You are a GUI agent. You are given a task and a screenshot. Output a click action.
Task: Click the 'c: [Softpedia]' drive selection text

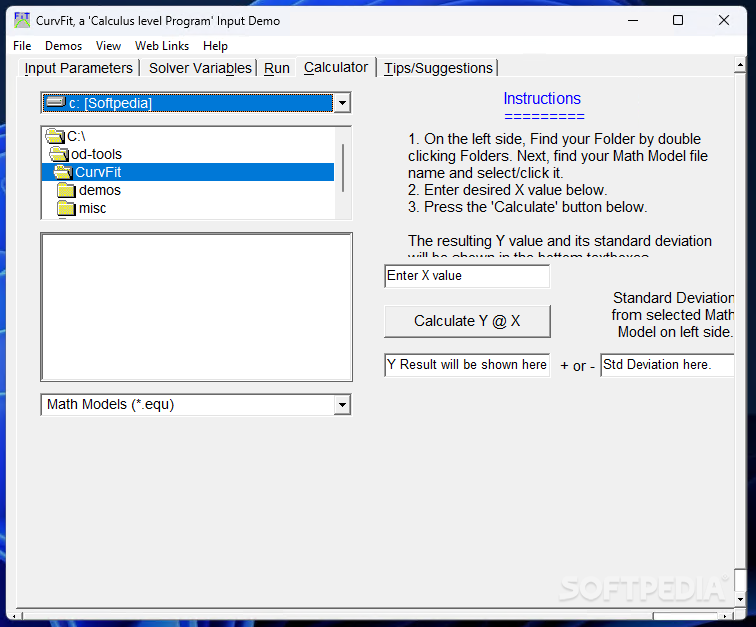(110, 103)
